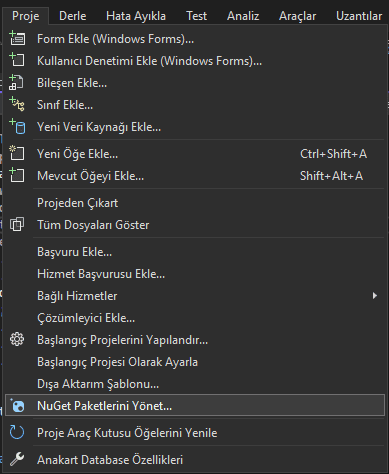
Task: Open NuGet Paketlerini Yönet...
Action: 195,406
